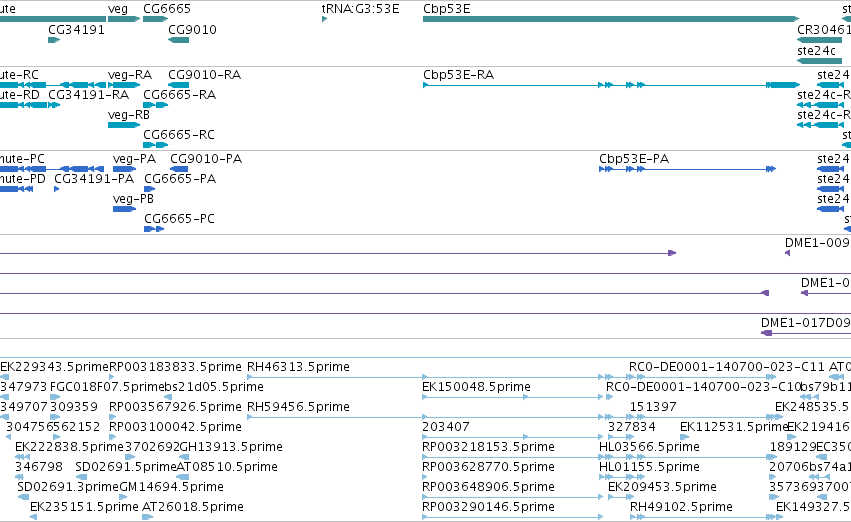Viewport: 851px width, 522px height.
Task: Click the DME1-017D09 clone label
Action: click(x=806, y=322)
